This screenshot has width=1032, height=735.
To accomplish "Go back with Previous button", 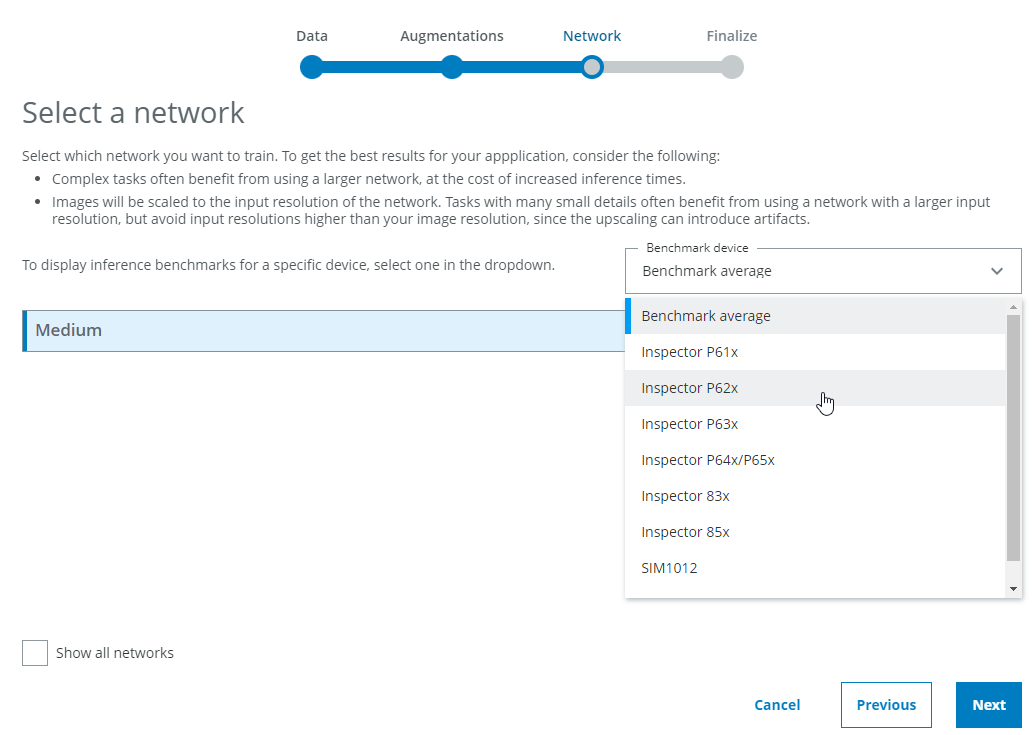I will point(886,705).
